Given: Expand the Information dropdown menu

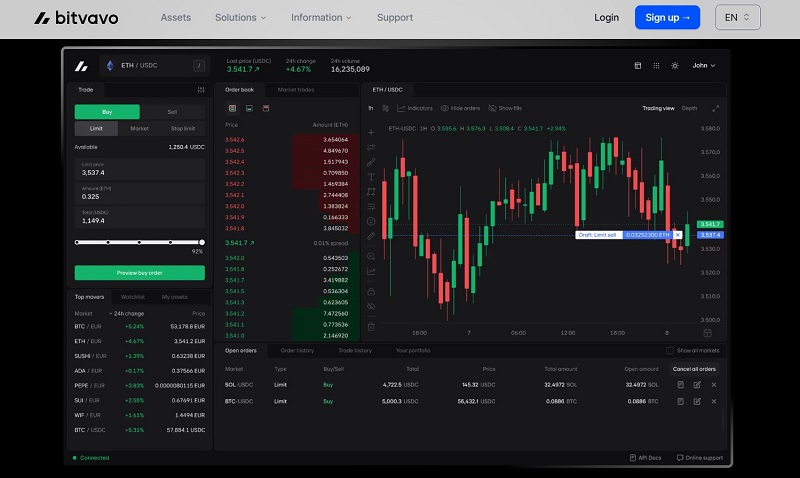Looking at the screenshot, I should coord(321,17).
